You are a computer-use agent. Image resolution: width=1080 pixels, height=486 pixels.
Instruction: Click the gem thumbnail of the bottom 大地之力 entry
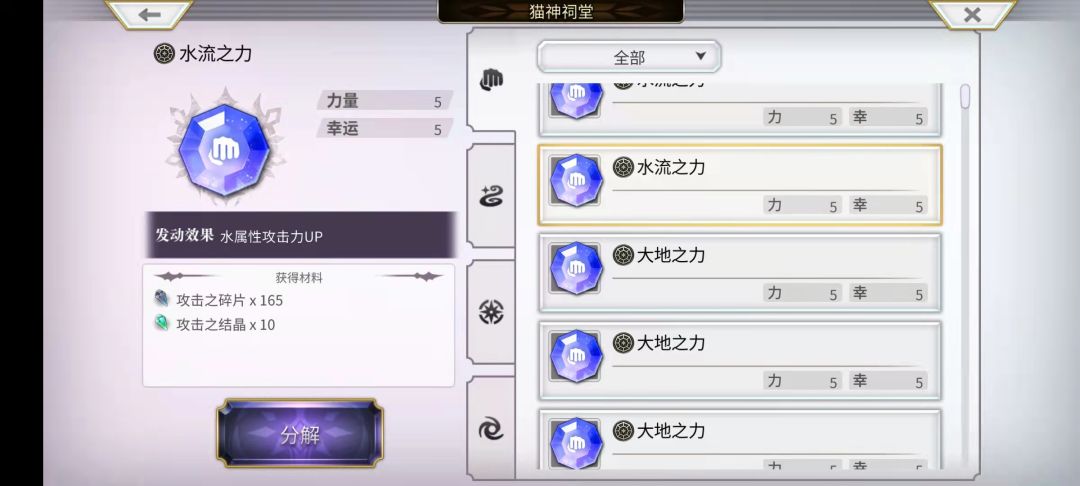pyautogui.click(x=576, y=443)
